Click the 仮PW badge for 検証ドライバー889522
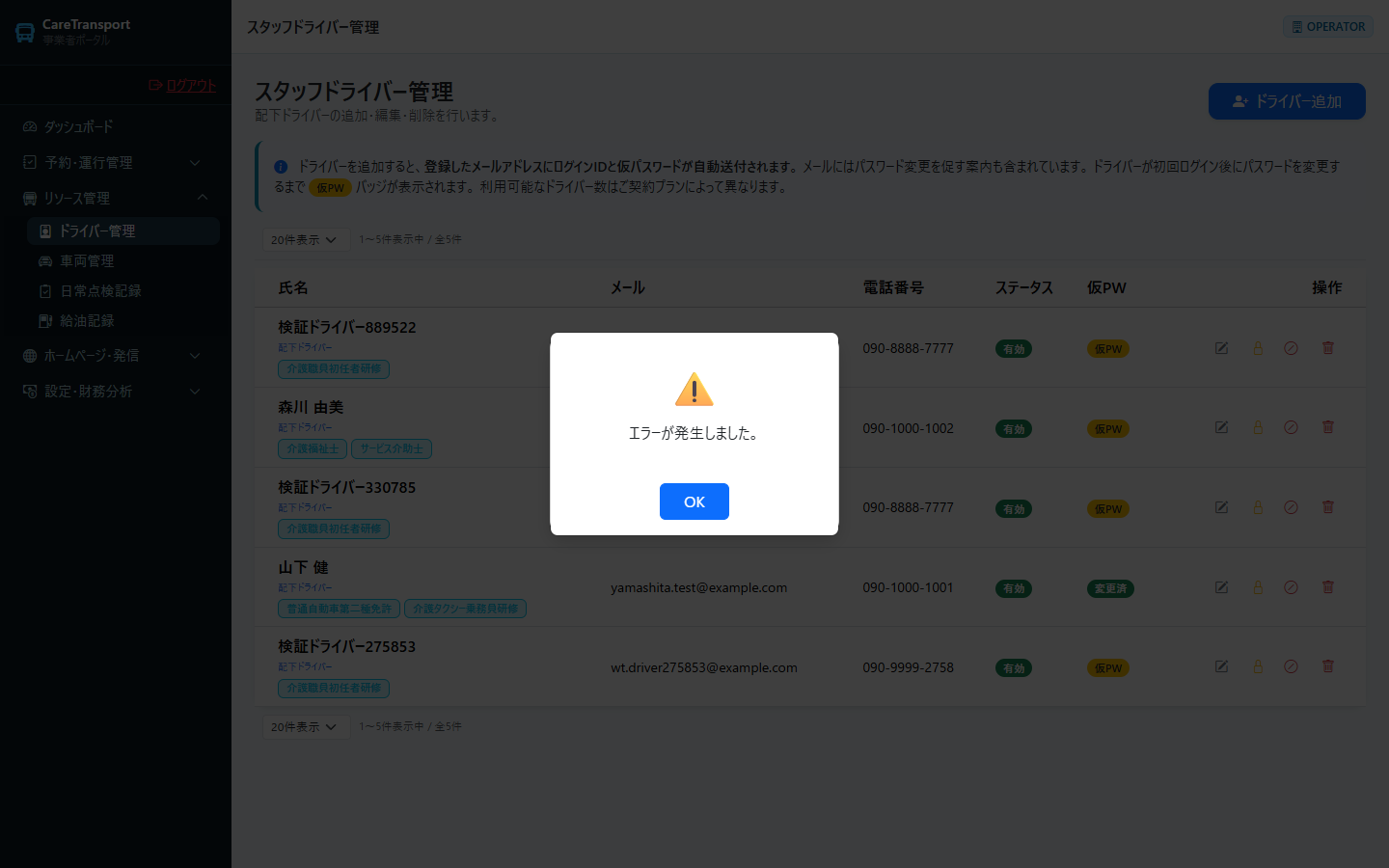The image size is (1389, 868). [x=1108, y=349]
